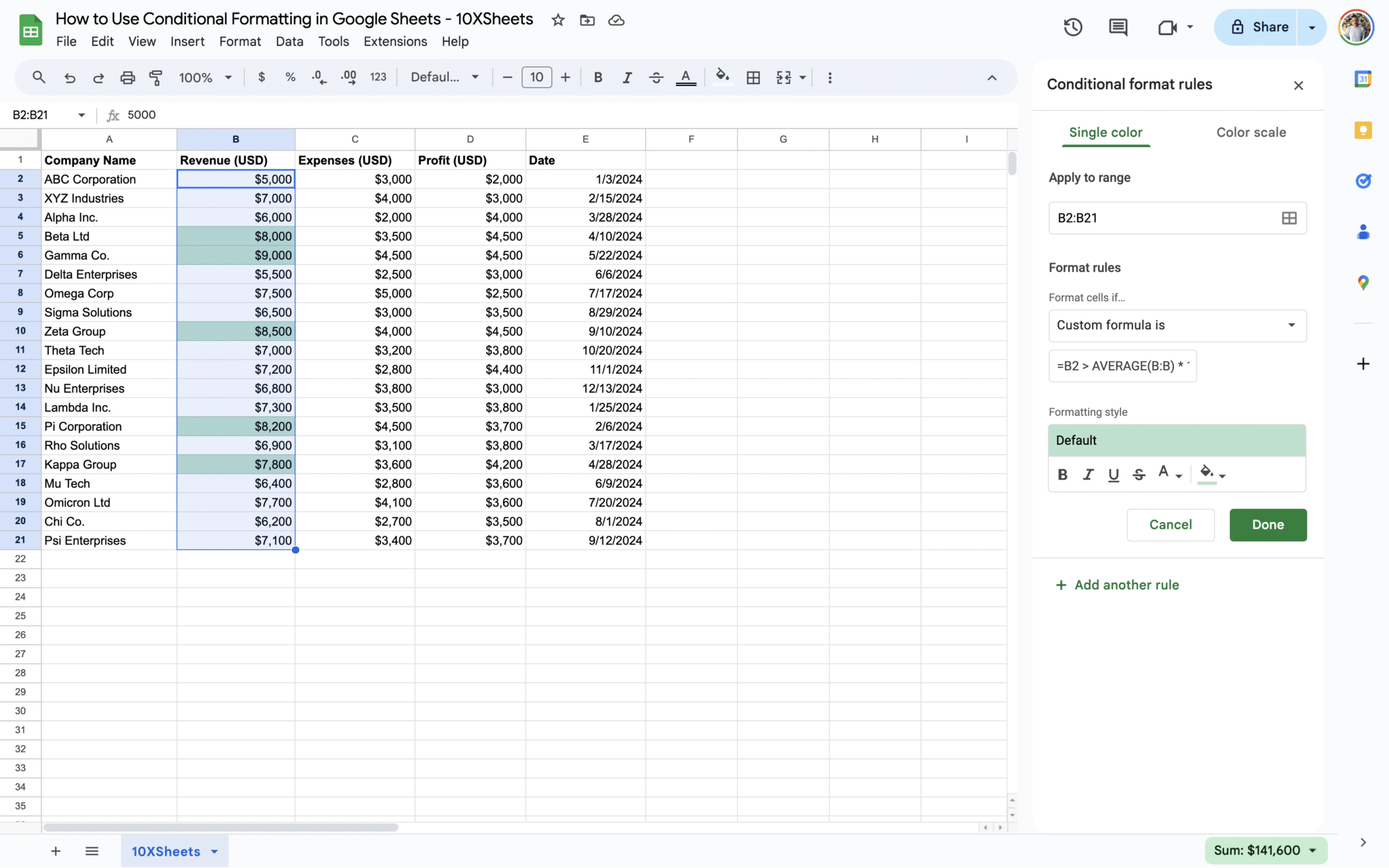1389x868 pixels.
Task: Click Add another rule
Action: 1117,585
